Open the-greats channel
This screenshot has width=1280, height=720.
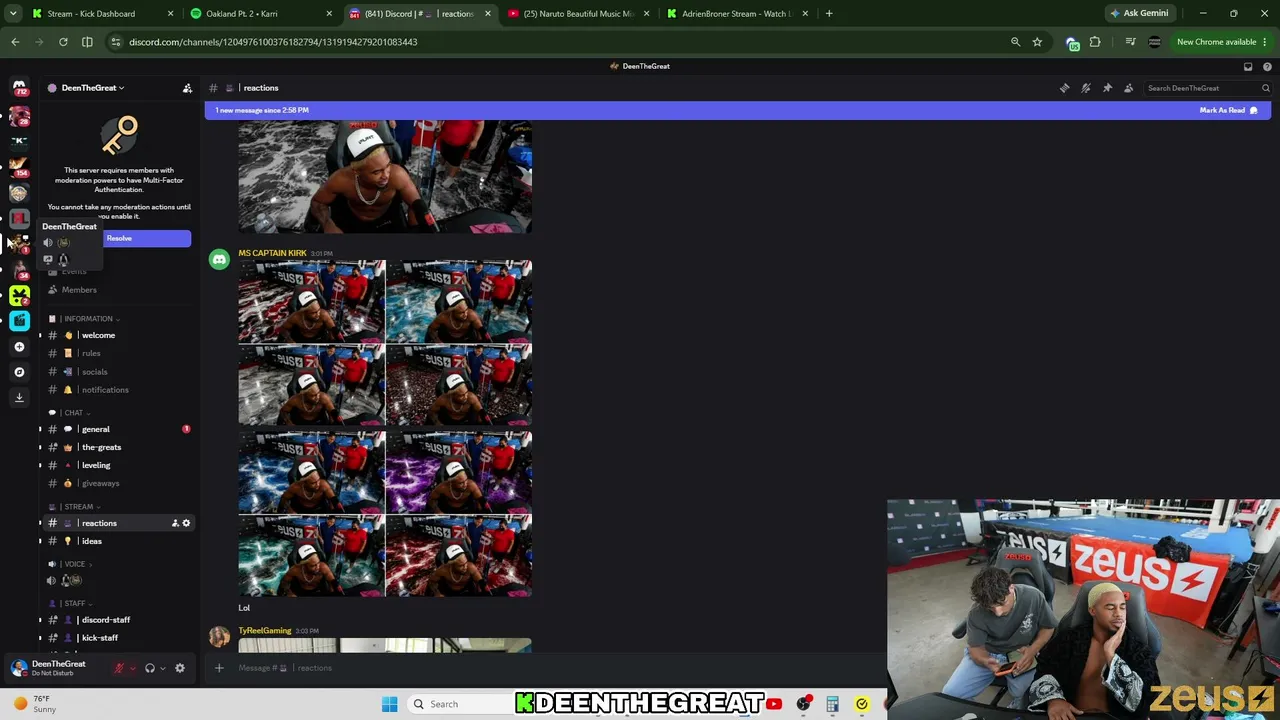[x=118, y=447]
